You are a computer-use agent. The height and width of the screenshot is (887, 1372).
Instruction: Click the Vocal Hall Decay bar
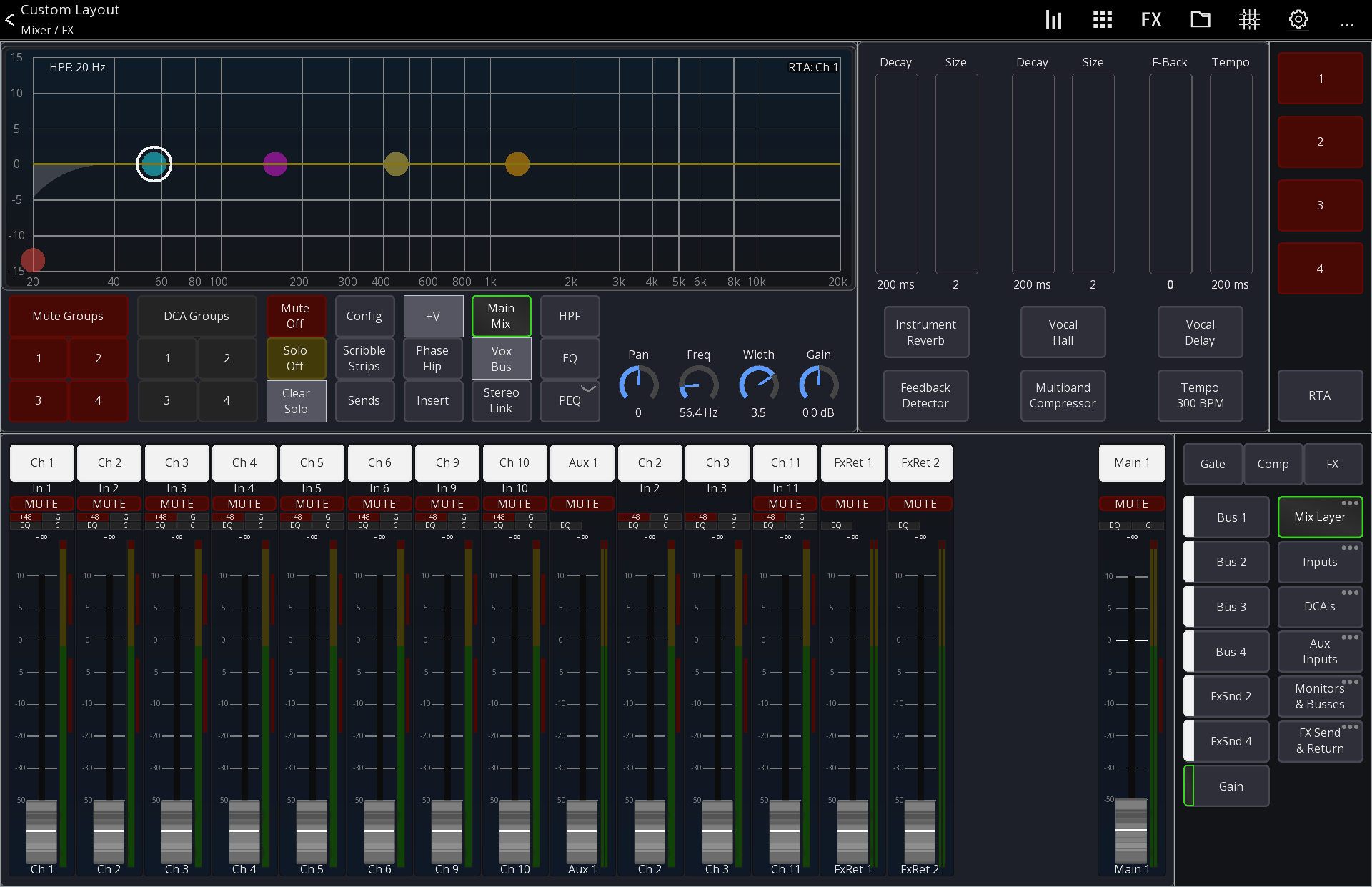(1033, 174)
